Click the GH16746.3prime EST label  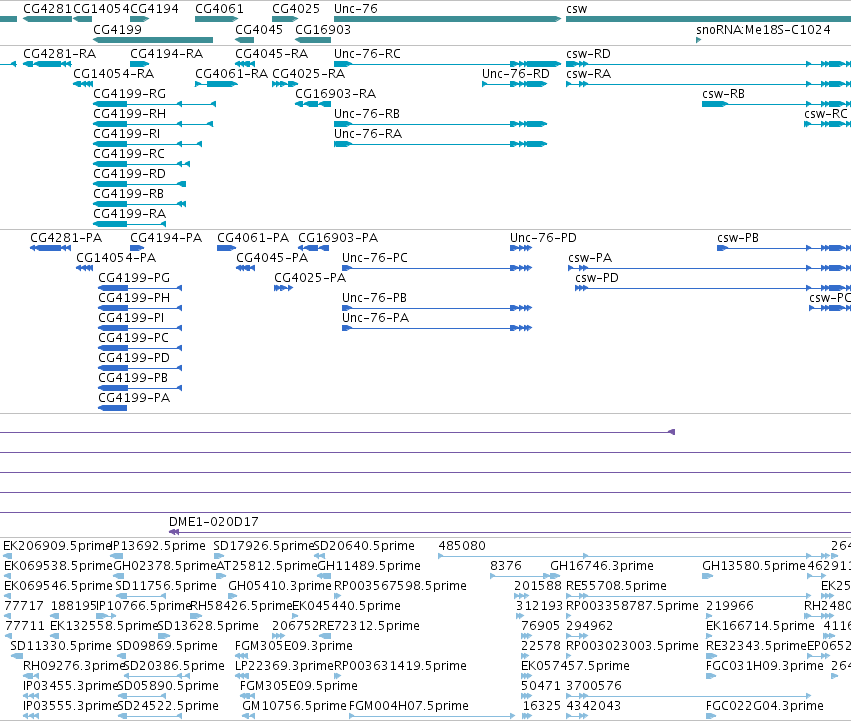(602, 566)
